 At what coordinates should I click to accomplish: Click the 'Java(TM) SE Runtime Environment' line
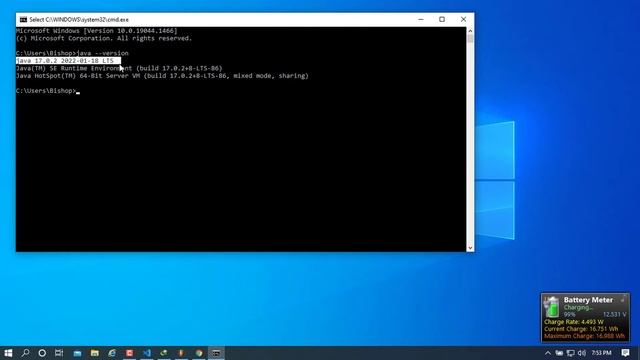pyautogui.click(x=119, y=69)
